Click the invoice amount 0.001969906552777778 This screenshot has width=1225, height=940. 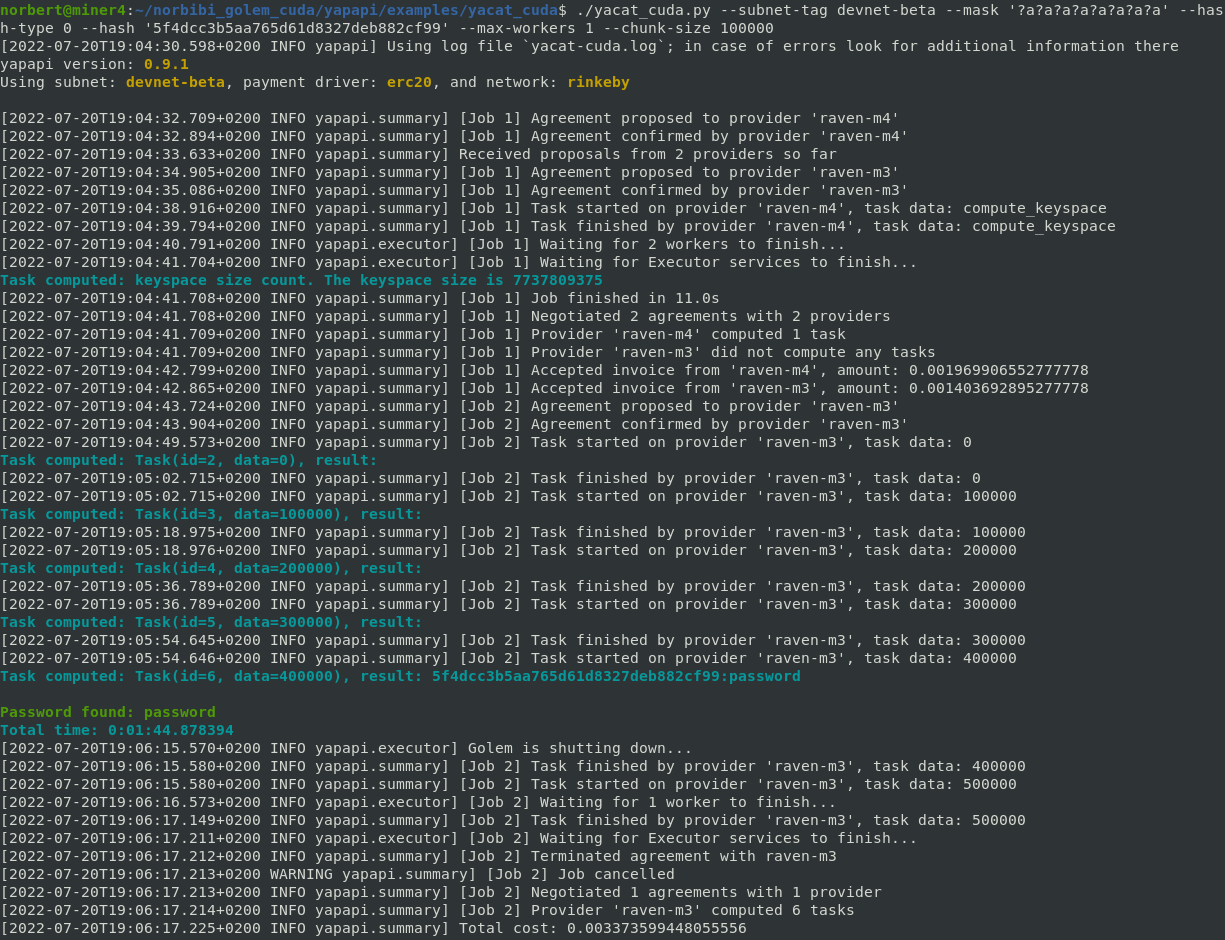point(998,370)
